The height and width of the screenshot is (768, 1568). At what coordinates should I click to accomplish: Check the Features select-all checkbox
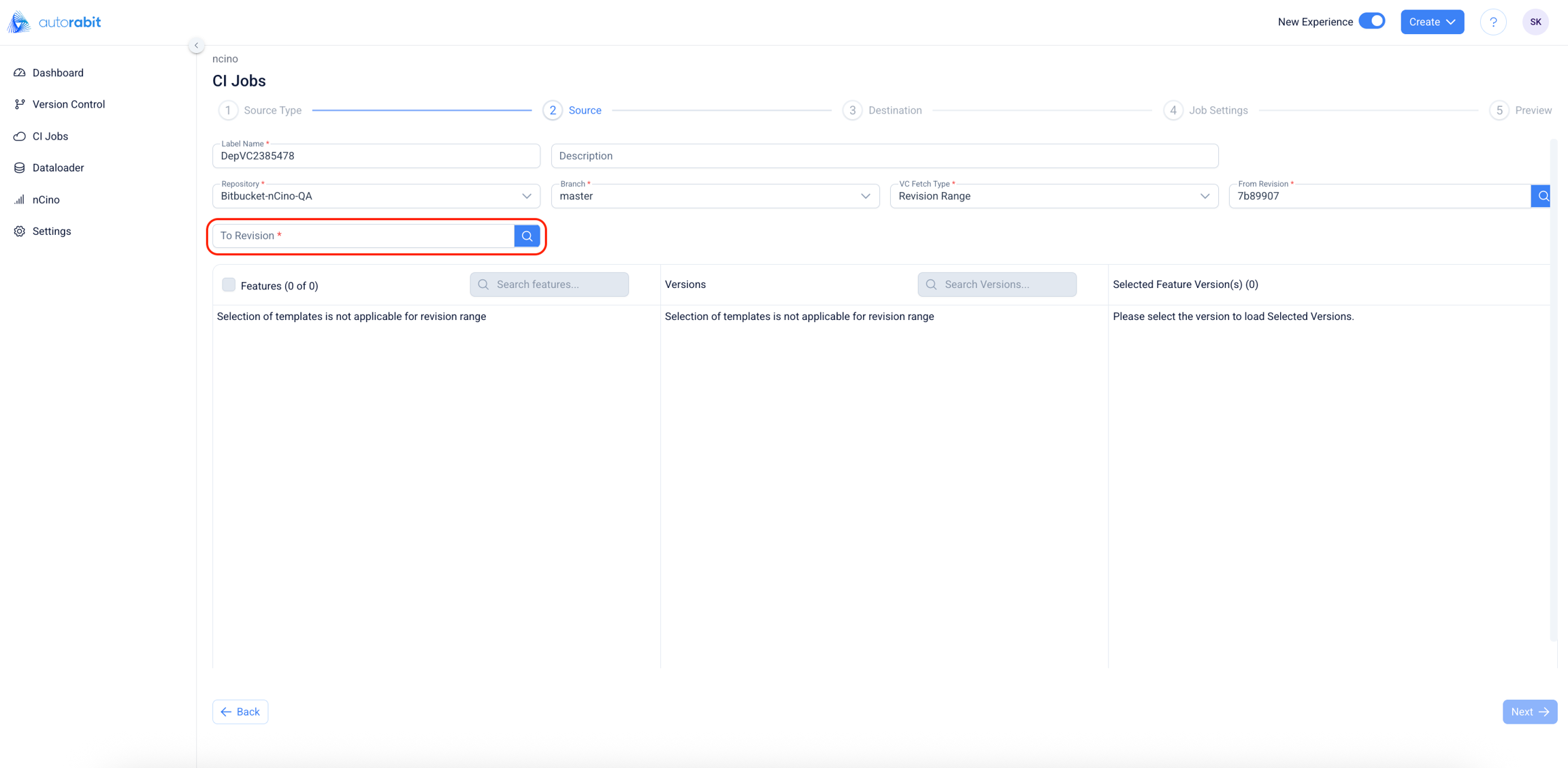pyautogui.click(x=229, y=285)
